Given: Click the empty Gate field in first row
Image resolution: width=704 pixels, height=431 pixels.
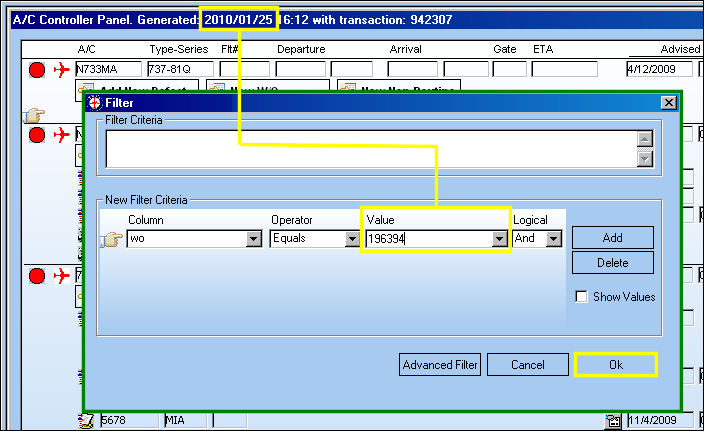Looking at the screenshot, I should pos(510,69).
